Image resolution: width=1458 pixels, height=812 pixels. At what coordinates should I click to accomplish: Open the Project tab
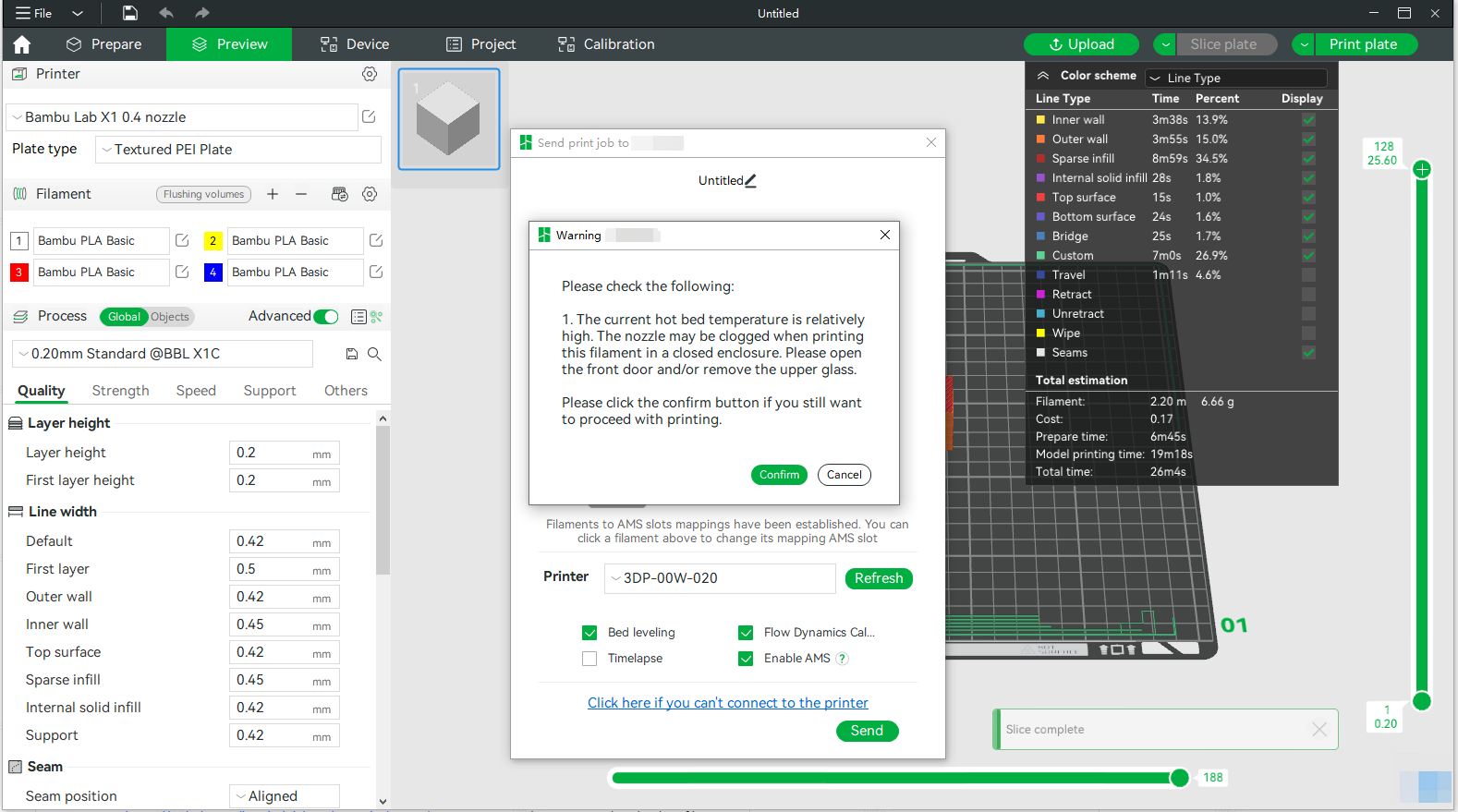point(481,44)
